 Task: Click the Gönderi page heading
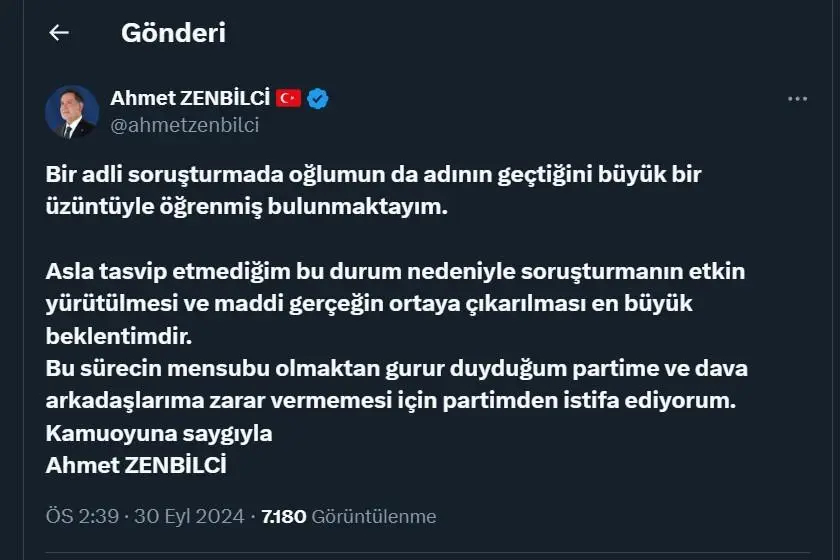click(x=173, y=32)
